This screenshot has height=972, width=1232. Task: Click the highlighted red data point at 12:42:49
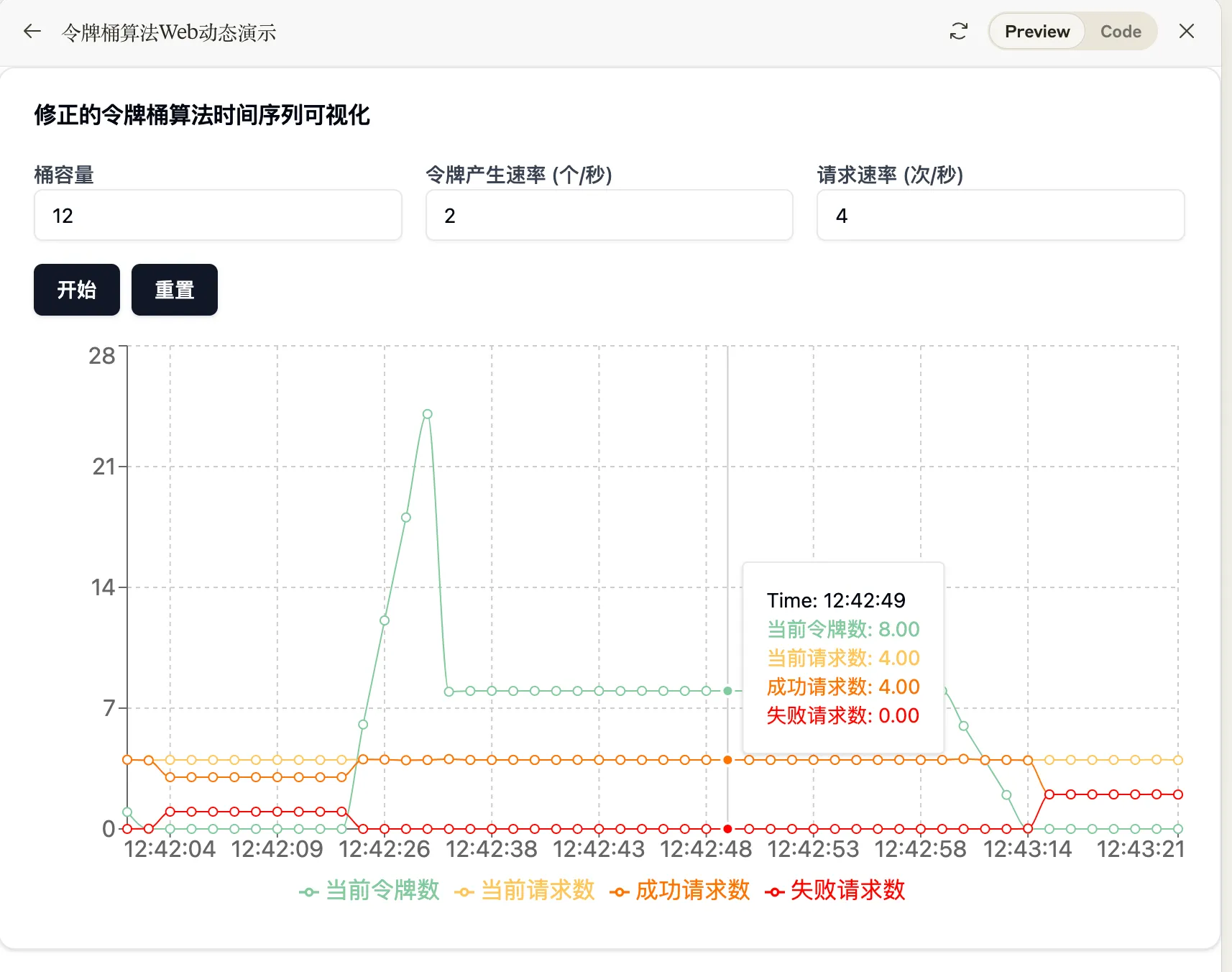(x=727, y=829)
